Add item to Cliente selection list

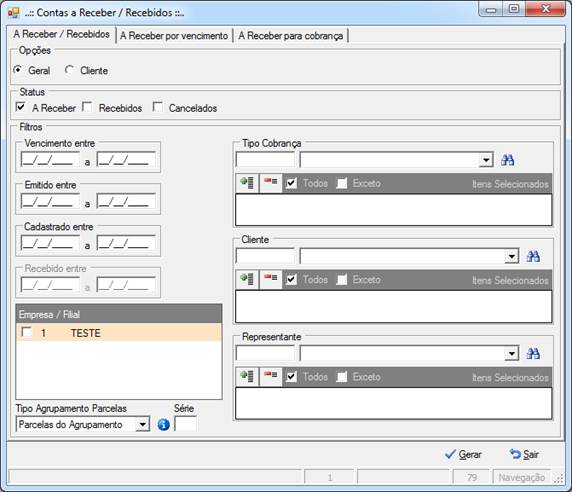(247, 279)
